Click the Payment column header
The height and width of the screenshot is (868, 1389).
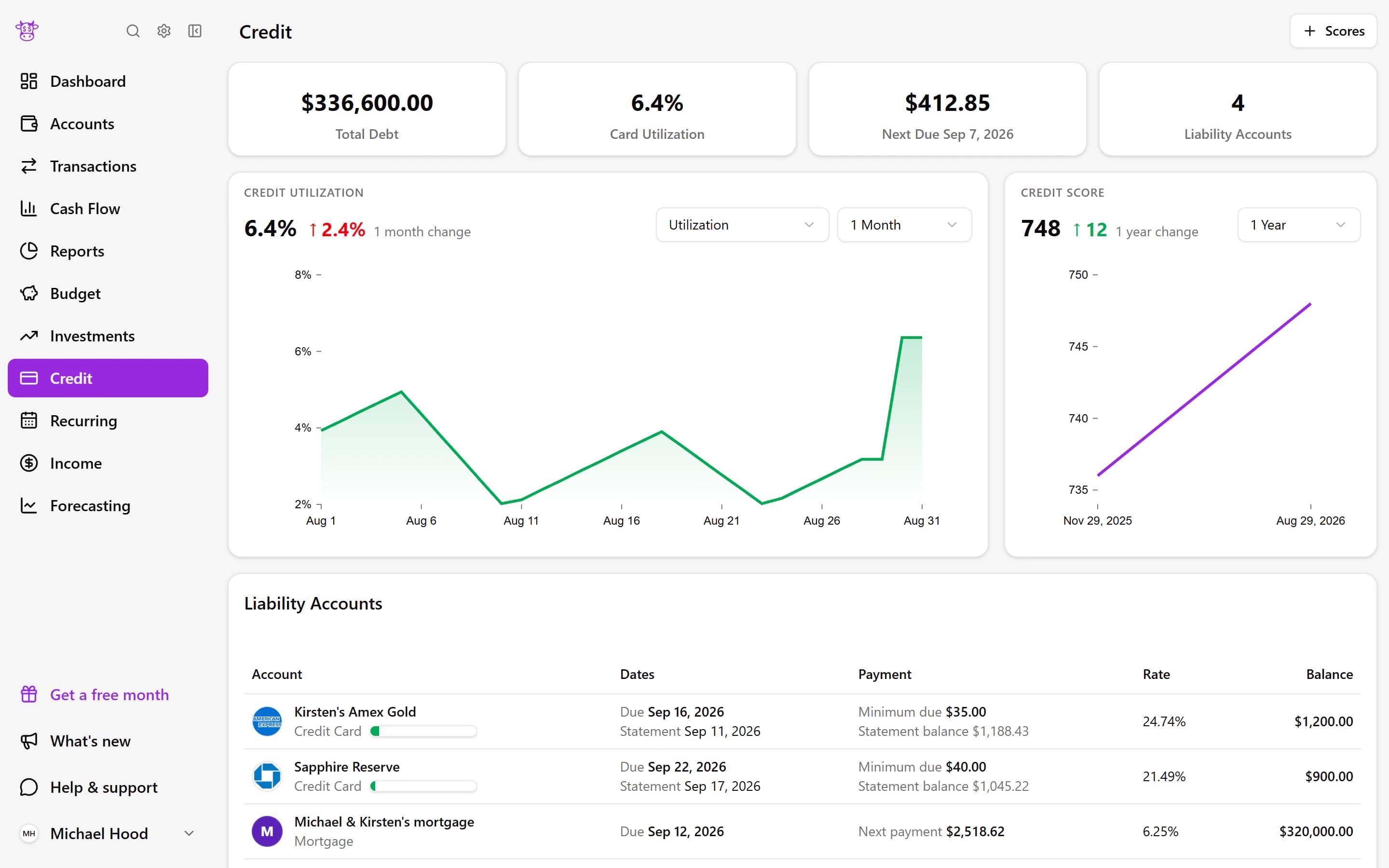885,675
